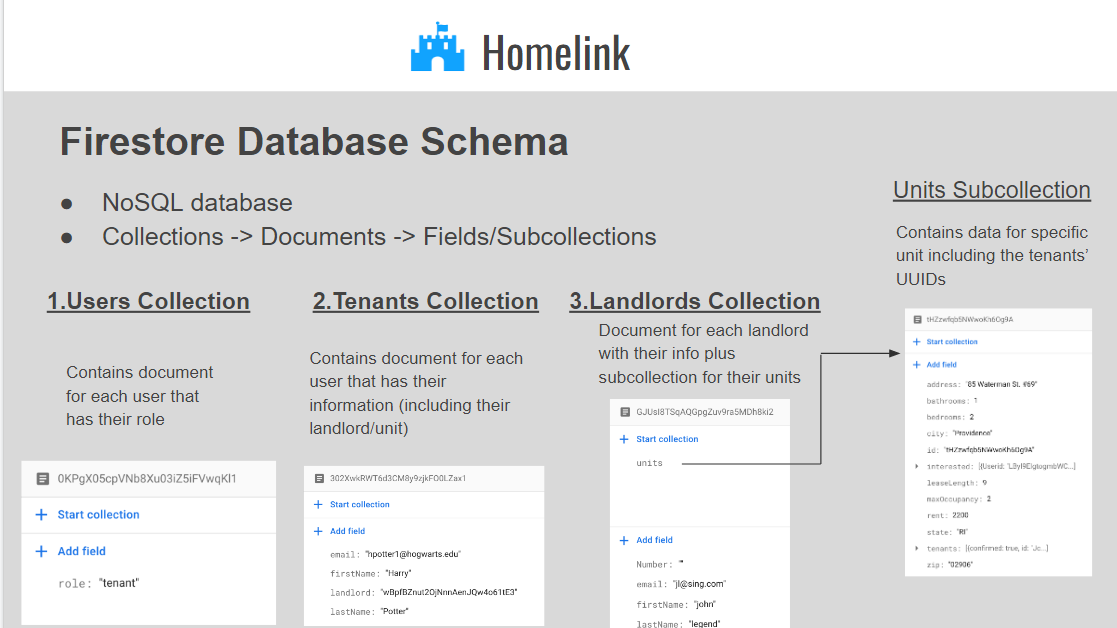The image size is (1117, 628).
Task: Click the plus icon above the Landlords Number field
Action: click(x=624, y=540)
